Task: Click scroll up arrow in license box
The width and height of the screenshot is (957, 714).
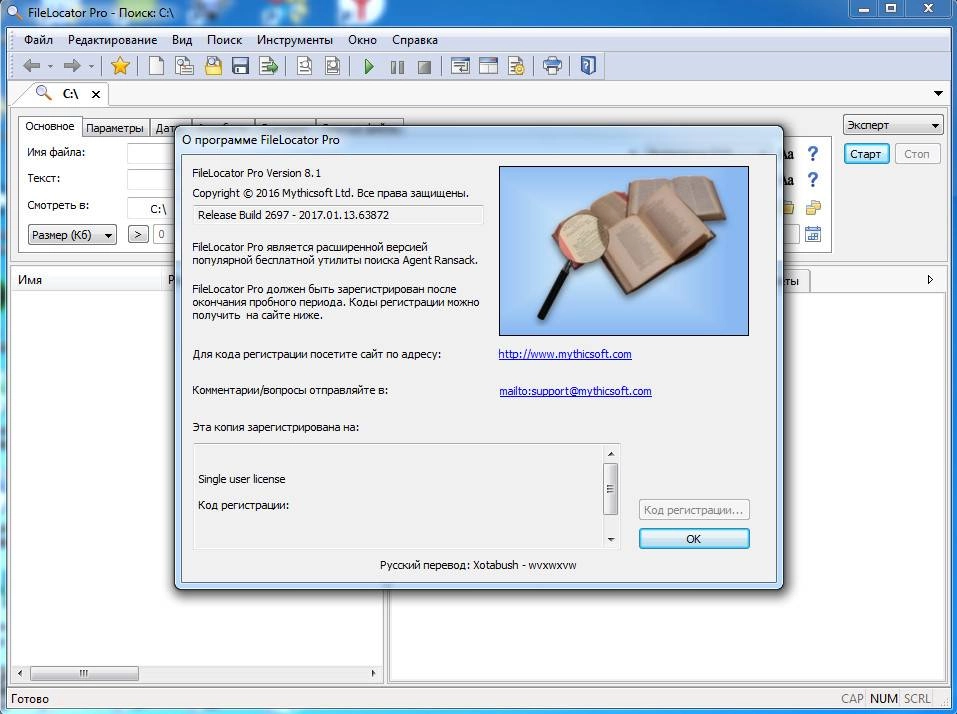Action: [611, 454]
